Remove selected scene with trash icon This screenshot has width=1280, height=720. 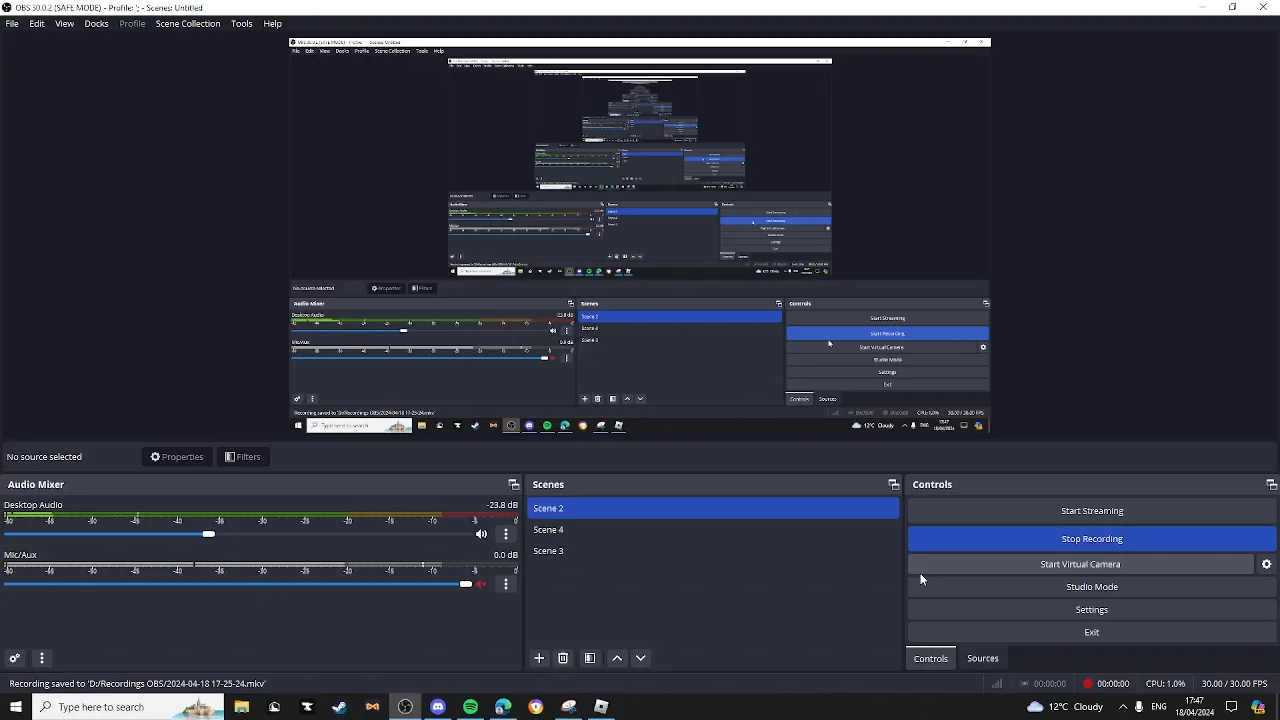point(563,658)
